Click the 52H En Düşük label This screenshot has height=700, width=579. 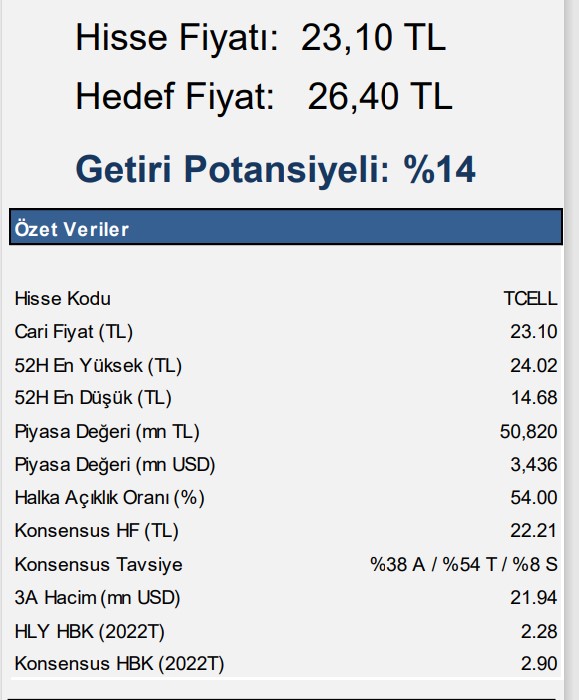(x=93, y=398)
